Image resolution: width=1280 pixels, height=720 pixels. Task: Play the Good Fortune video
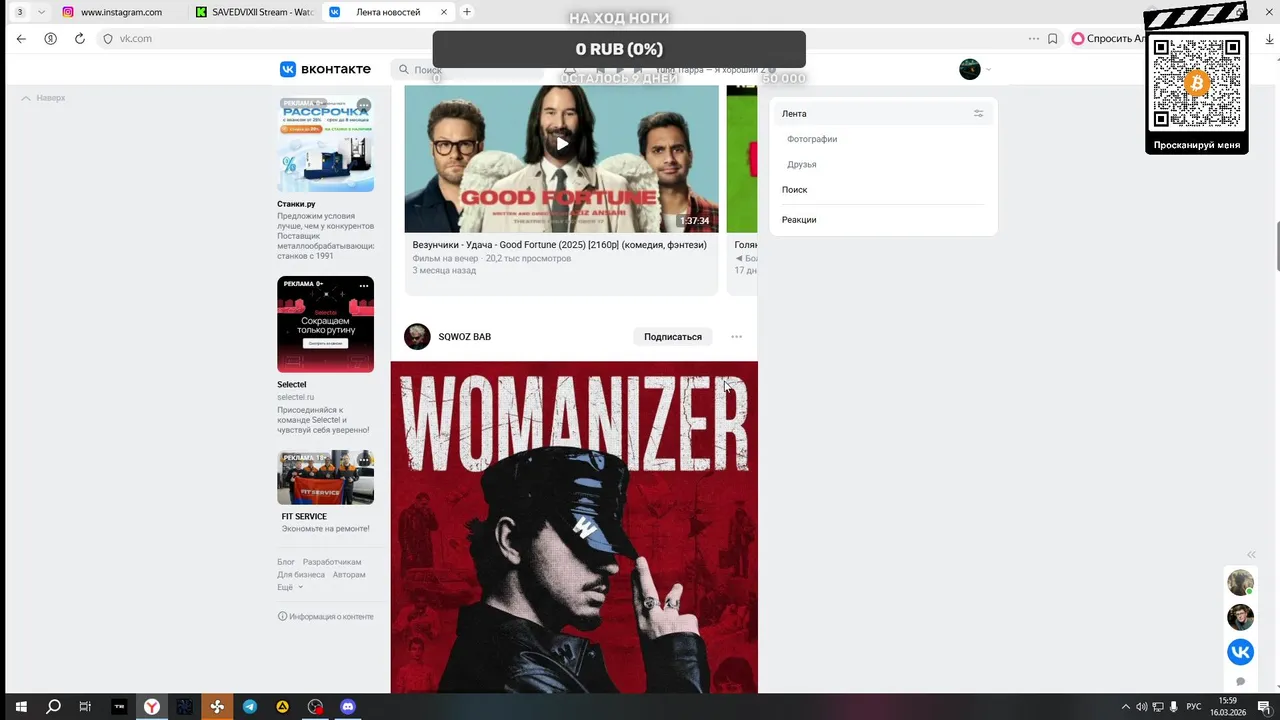[x=562, y=143]
